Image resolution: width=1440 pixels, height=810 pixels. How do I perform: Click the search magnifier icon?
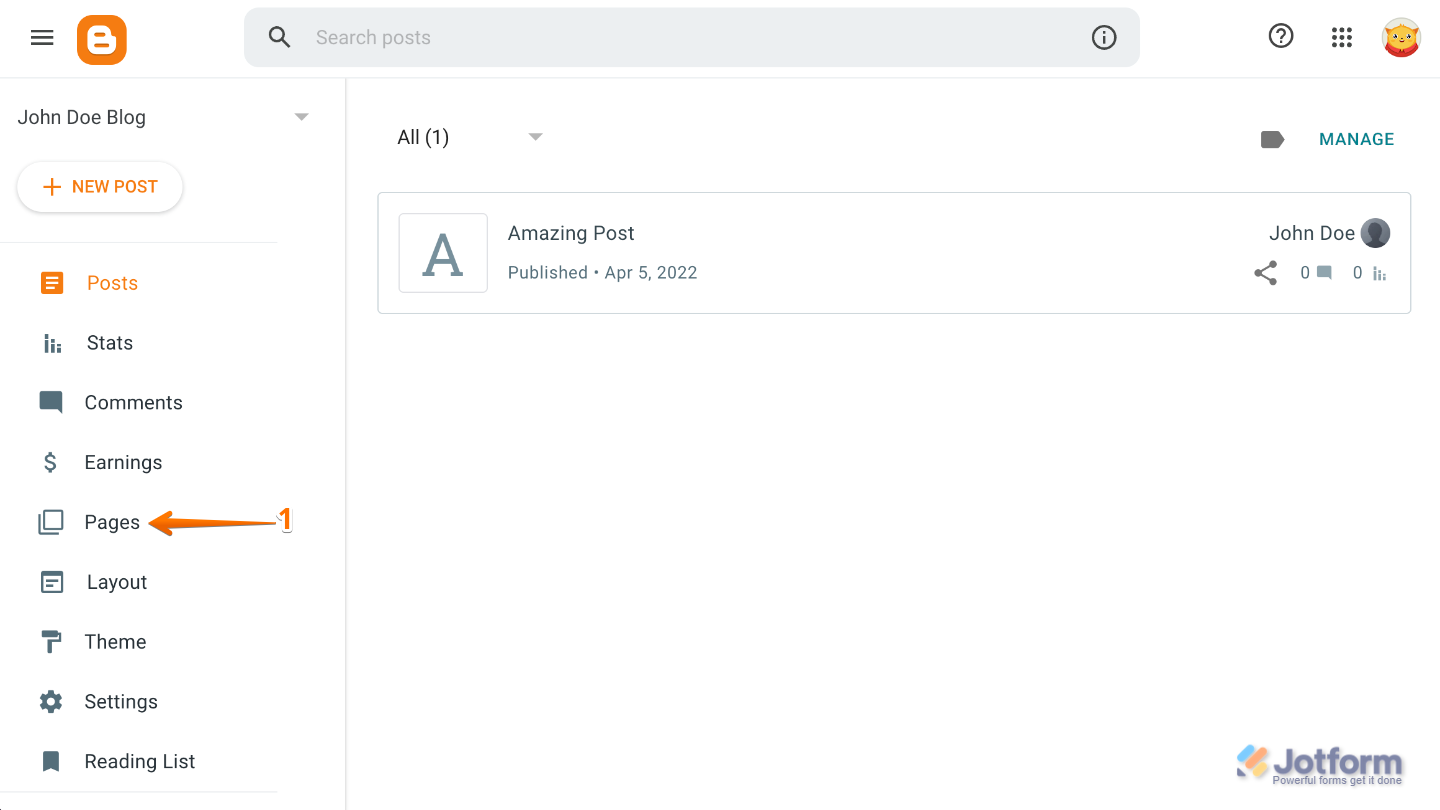(x=280, y=38)
